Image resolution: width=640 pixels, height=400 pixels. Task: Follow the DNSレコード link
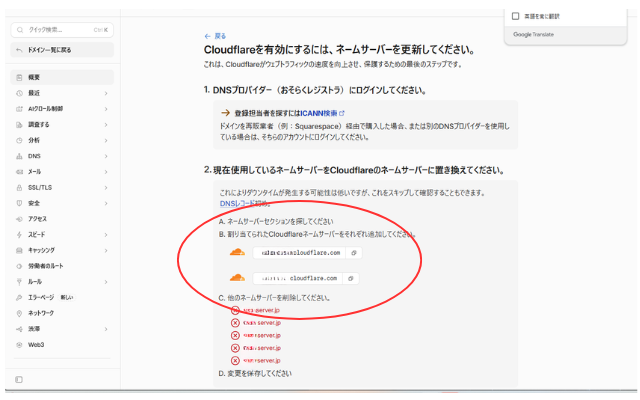pyautogui.click(x=237, y=203)
